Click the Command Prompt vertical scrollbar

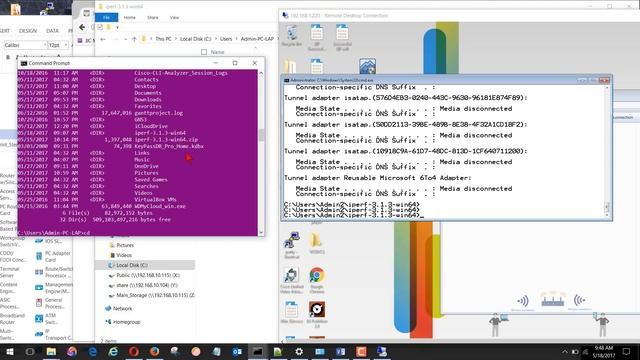point(261,152)
